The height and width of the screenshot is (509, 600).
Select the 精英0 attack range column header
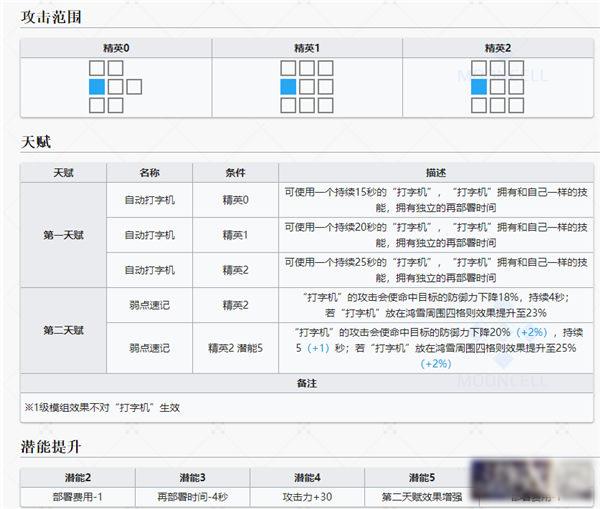(x=116, y=48)
